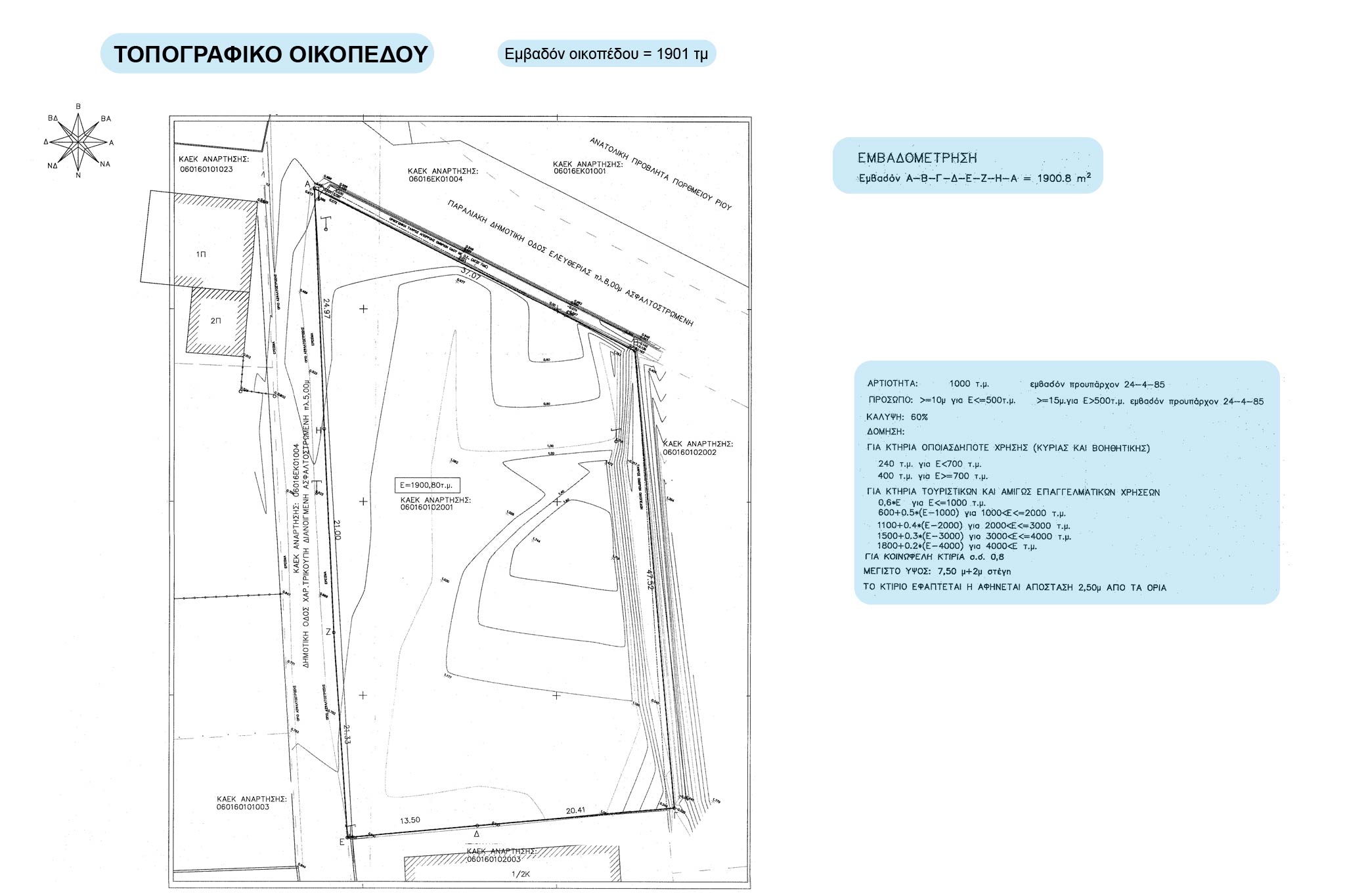The image size is (1345, 896).
Task: Select the hatched building labeled 2Π
Action: 219,322
